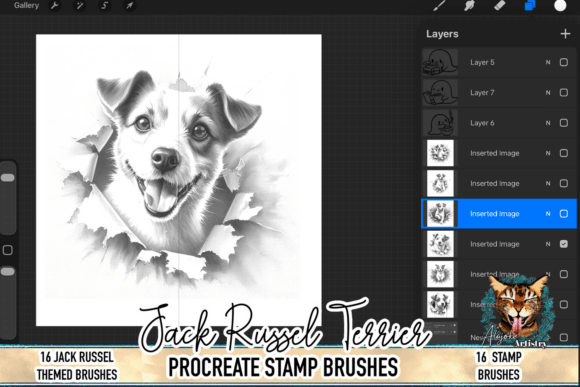Viewport: 580px width, 387px height.
Task: Tap thumbnail of the highlighted Inserted Image layer
Action: click(x=440, y=213)
